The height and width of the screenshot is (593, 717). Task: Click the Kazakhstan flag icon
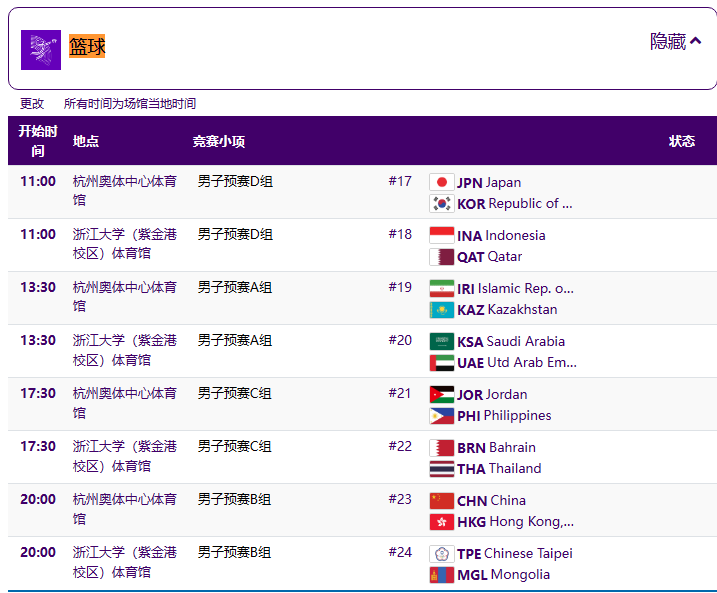pyautogui.click(x=441, y=309)
